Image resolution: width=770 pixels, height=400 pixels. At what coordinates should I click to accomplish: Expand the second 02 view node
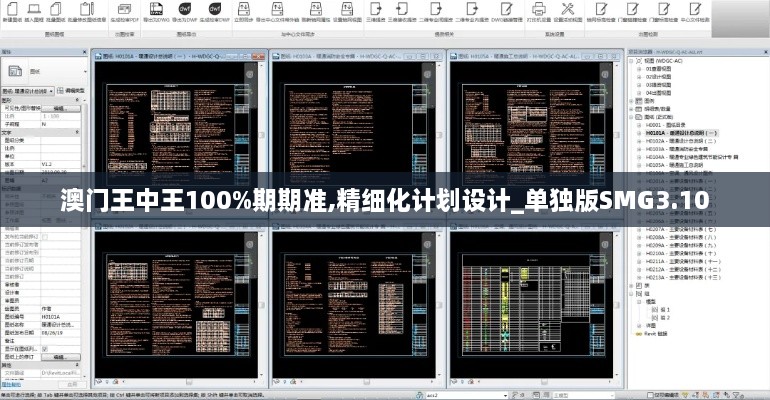pos(639,77)
